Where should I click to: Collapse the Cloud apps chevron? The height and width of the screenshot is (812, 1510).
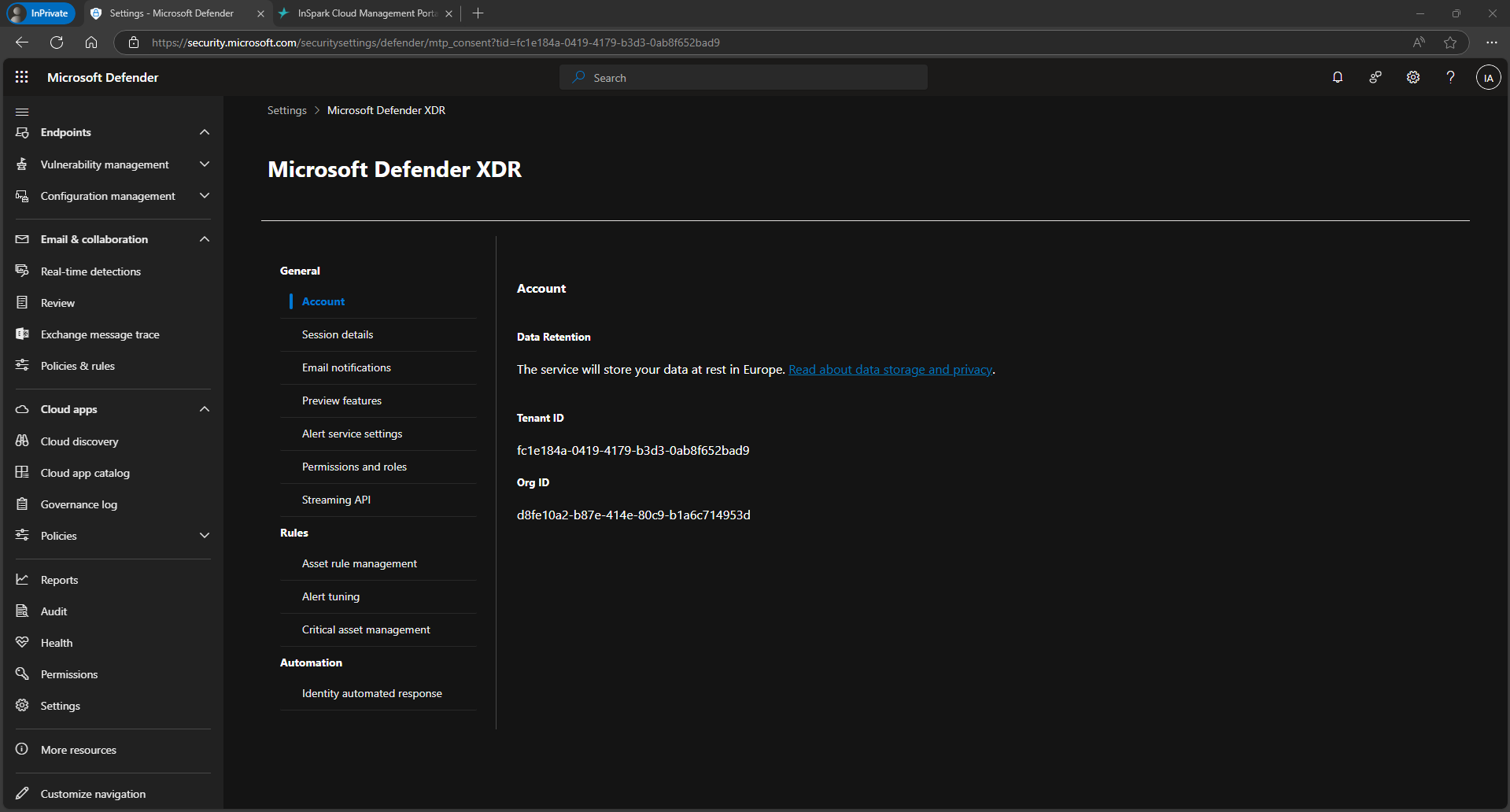(x=205, y=409)
